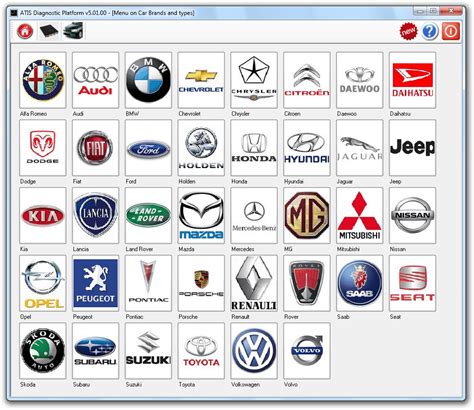474x410 pixels.
Task: Click the 'Holden' caption text
Action: coord(187,181)
